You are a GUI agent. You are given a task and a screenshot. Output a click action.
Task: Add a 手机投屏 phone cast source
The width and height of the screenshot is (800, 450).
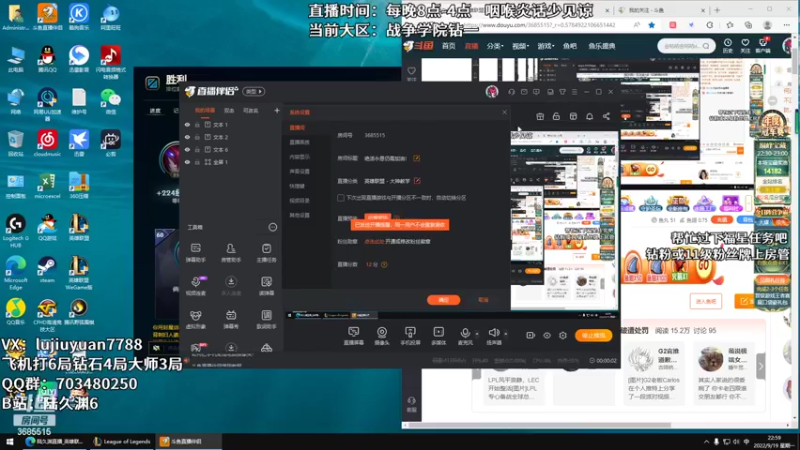coord(410,336)
